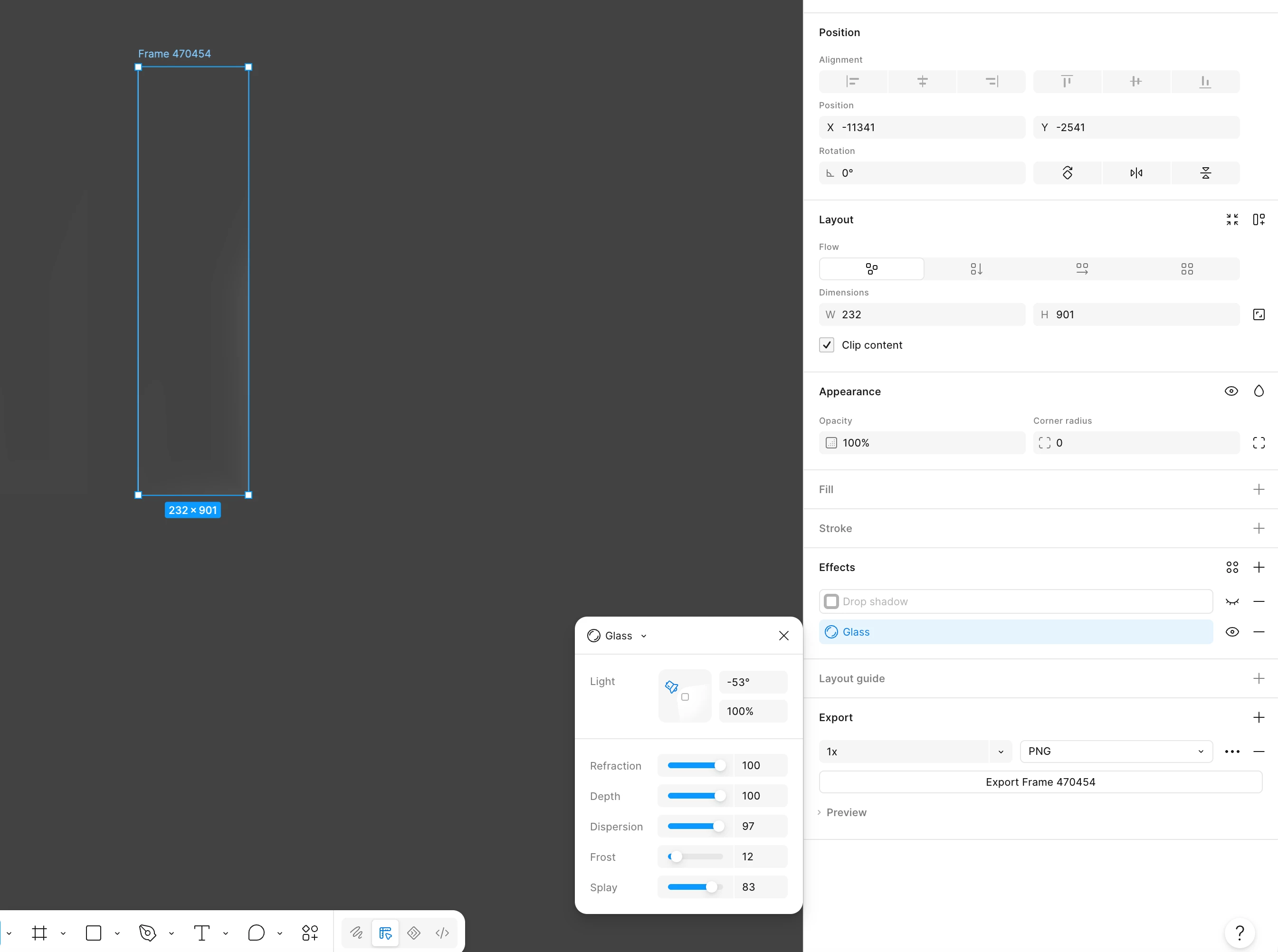Open Text tool options chevron
1278x952 pixels.
(x=225, y=933)
